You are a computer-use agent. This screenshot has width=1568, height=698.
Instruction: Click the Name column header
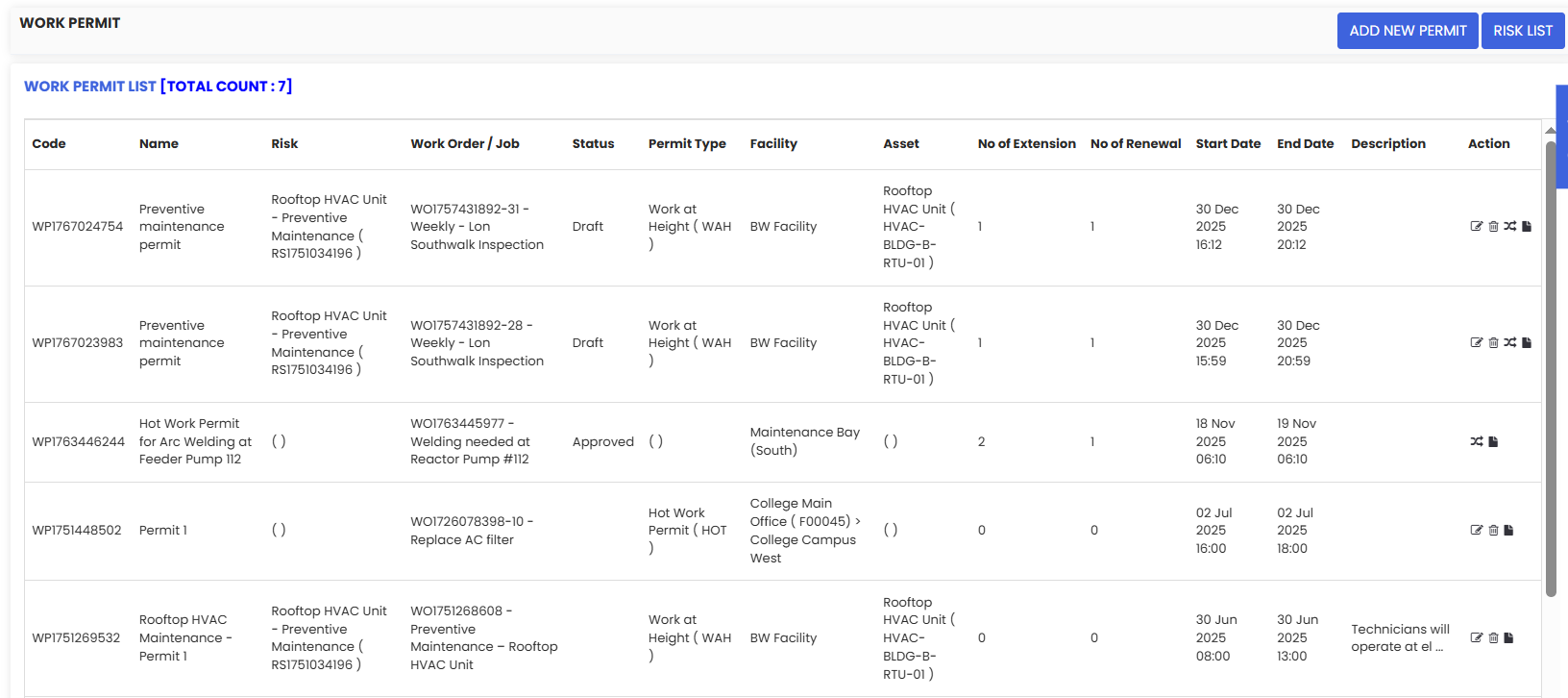[159, 144]
